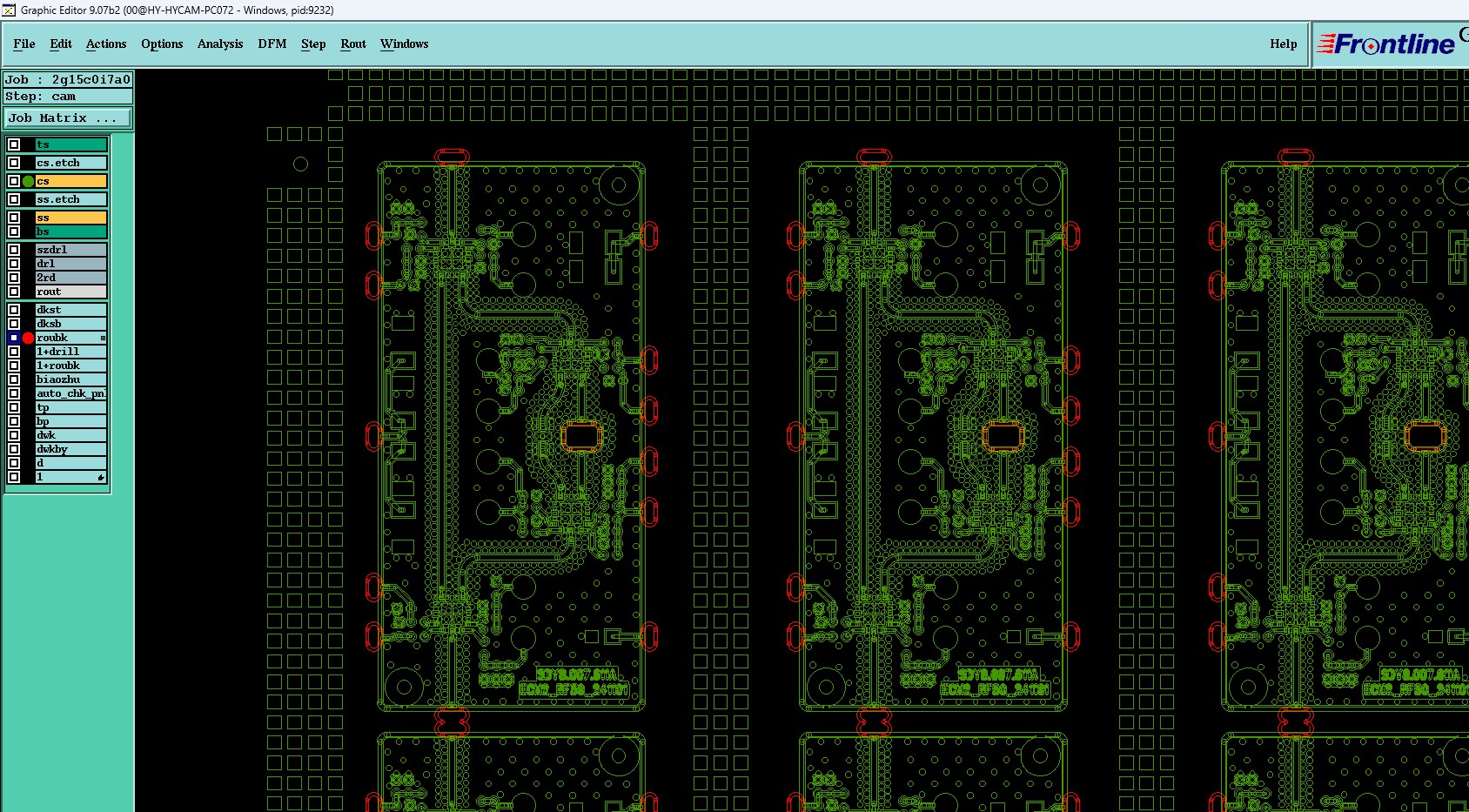The image size is (1469, 812).
Task: Select the drl layer name
Action: click(71, 264)
